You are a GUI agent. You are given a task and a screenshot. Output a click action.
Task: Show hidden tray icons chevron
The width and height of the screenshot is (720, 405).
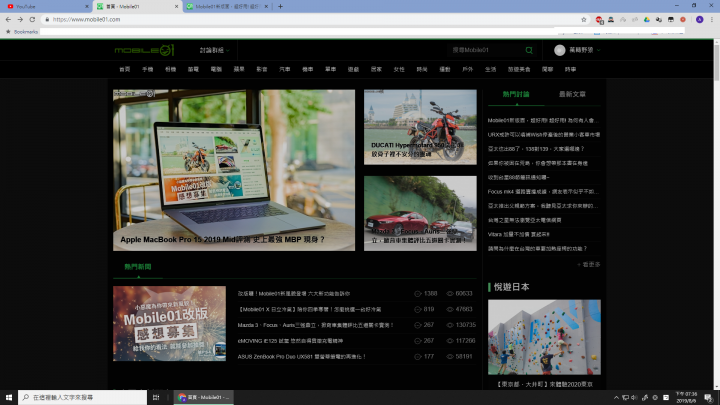pyautogui.click(x=616, y=398)
